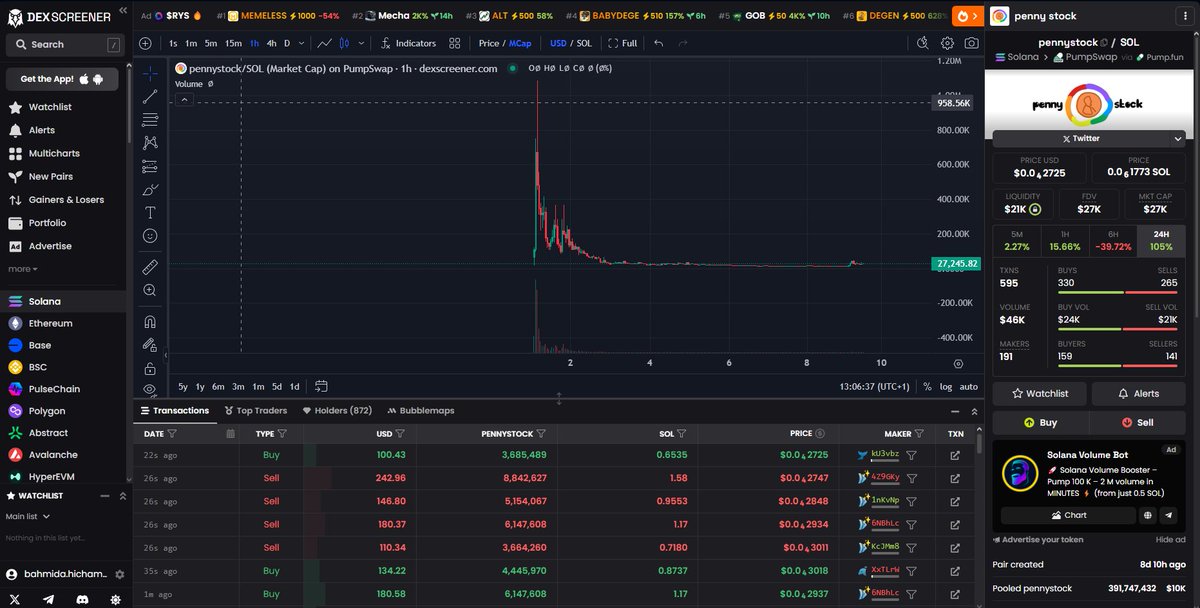The width and height of the screenshot is (1200, 608).
Task: Click the green Buy button
Action: pos(1040,422)
